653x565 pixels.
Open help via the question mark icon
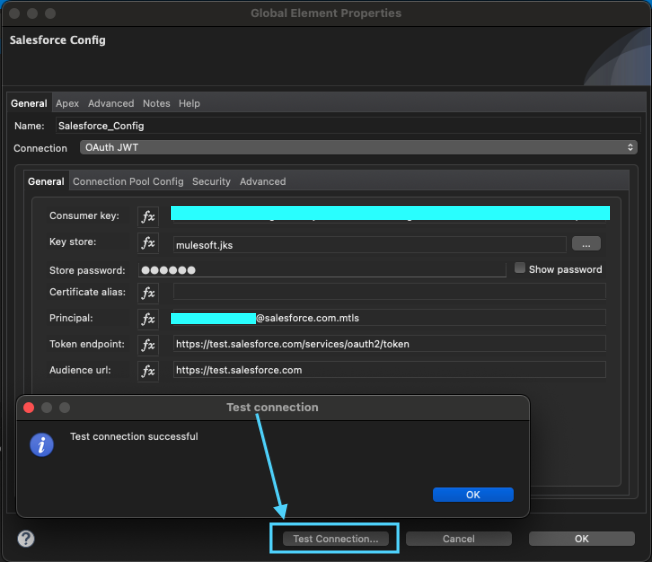(26, 539)
